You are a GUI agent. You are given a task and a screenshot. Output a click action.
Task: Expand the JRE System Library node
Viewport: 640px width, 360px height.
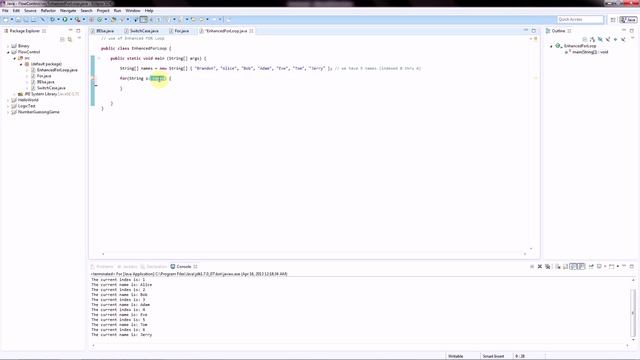(x=14, y=94)
